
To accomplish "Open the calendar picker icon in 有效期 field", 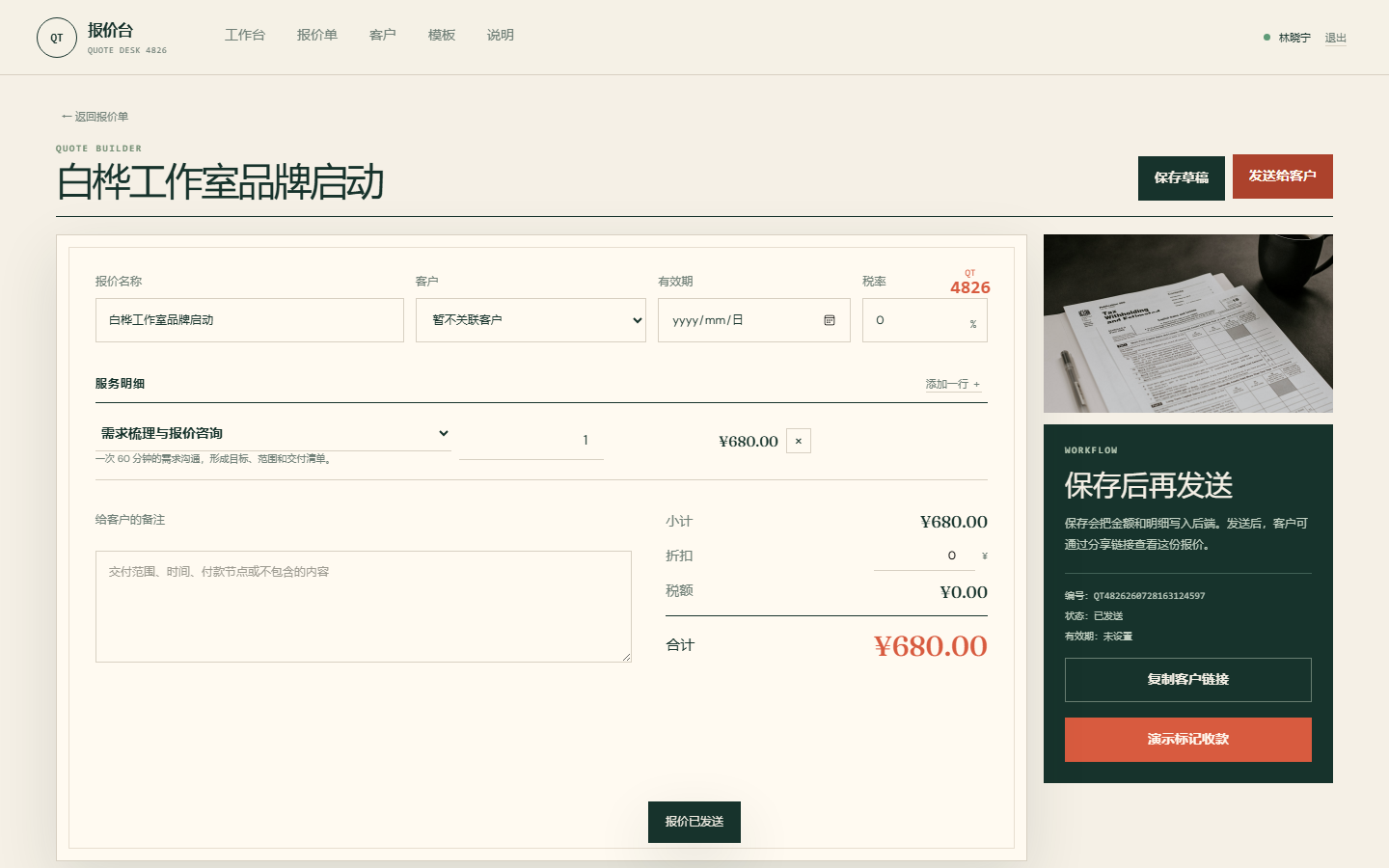I will (830, 320).
